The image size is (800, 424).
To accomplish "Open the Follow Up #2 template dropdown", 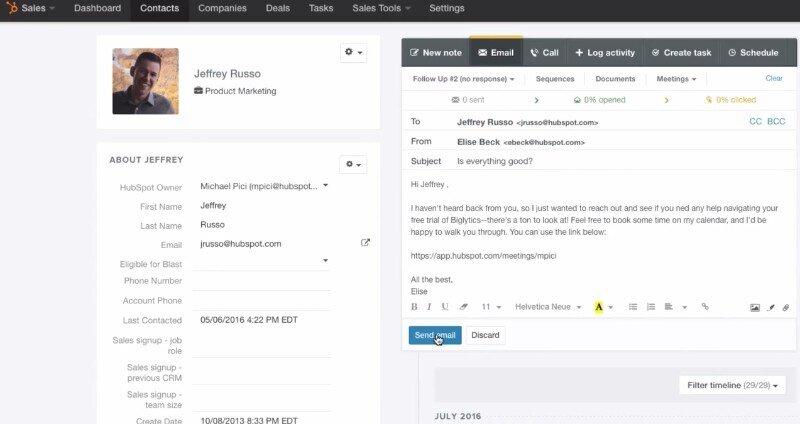I will [464, 79].
